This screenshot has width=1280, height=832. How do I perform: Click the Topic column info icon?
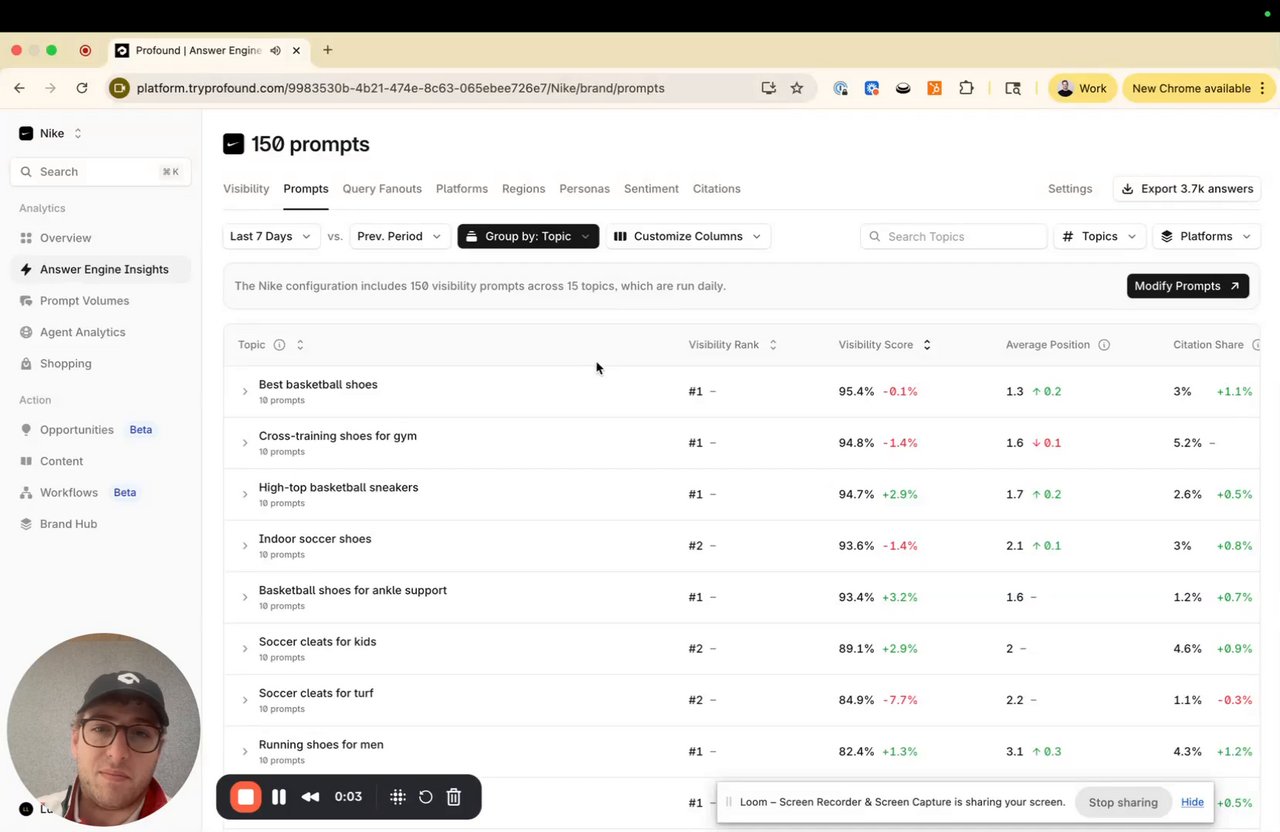tap(279, 345)
